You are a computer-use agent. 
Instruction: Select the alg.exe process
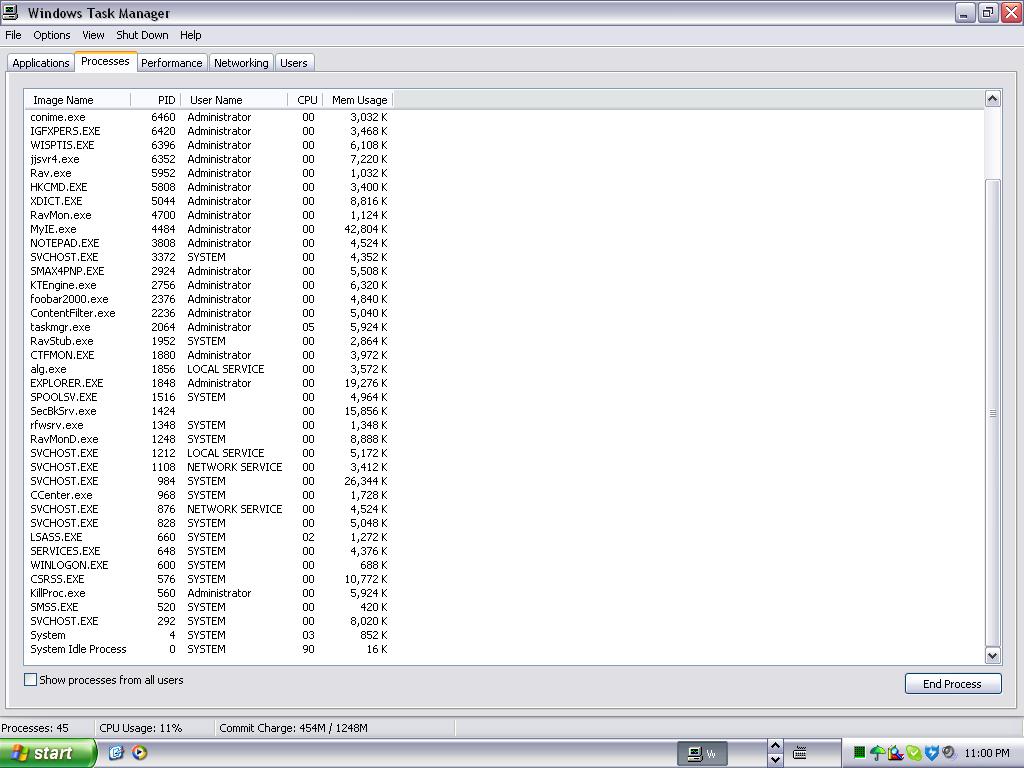(209, 369)
